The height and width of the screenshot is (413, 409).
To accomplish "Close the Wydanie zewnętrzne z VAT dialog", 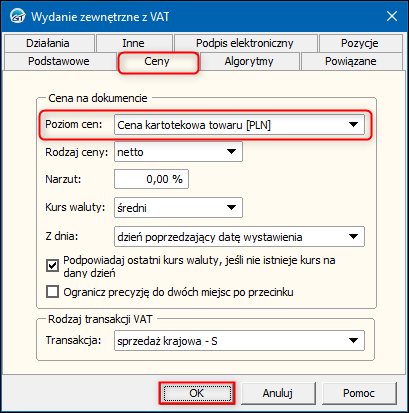I will (x=392, y=16).
